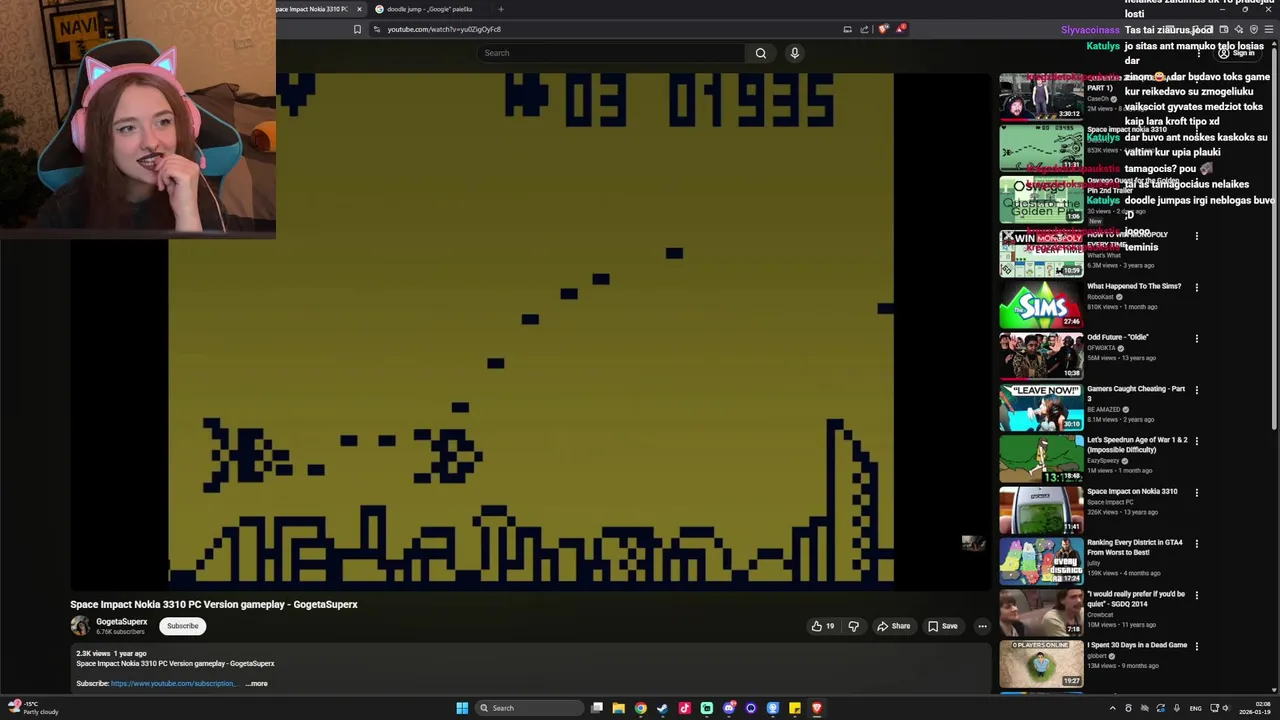This screenshot has height=720, width=1280.
Task: Like the Space Impact video
Action: tap(823, 626)
